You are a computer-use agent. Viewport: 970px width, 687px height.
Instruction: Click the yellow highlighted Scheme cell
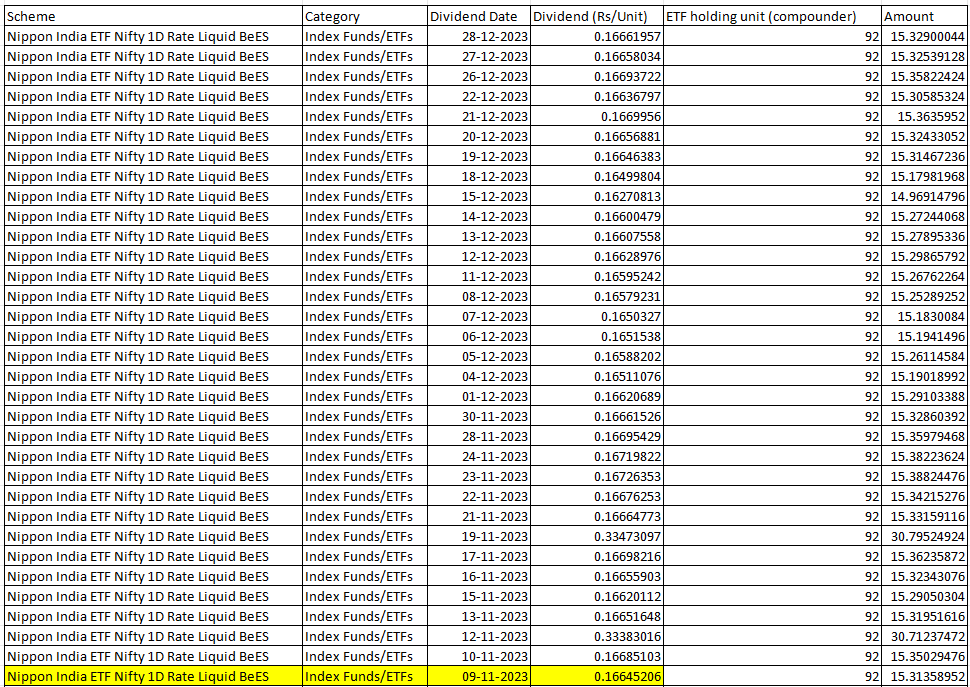click(x=154, y=676)
